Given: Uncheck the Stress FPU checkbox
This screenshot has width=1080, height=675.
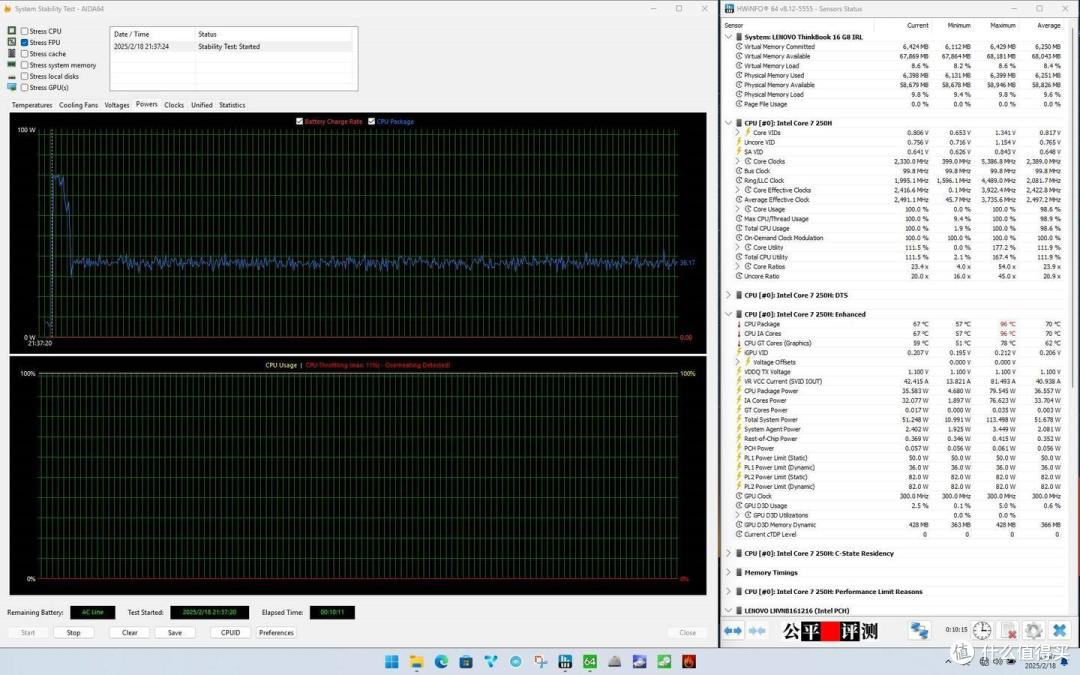Looking at the screenshot, I should pyautogui.click(x=25, y=43).
